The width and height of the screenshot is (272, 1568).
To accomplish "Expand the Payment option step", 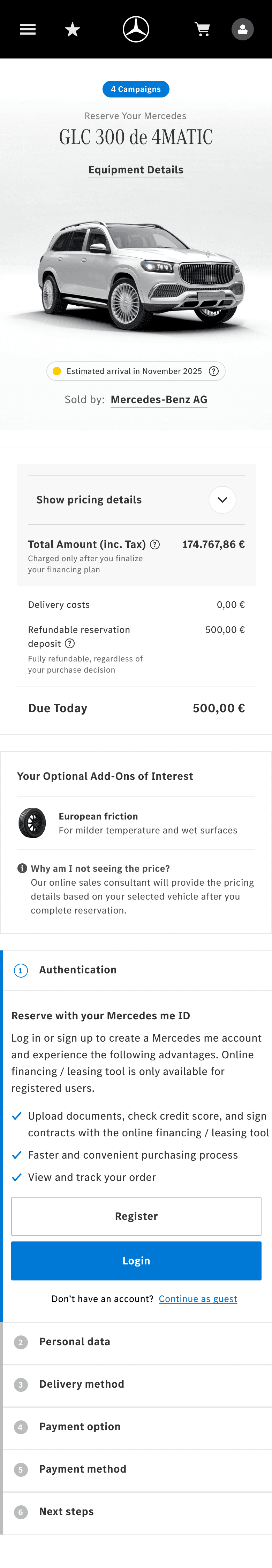I will coord(79,1427).
